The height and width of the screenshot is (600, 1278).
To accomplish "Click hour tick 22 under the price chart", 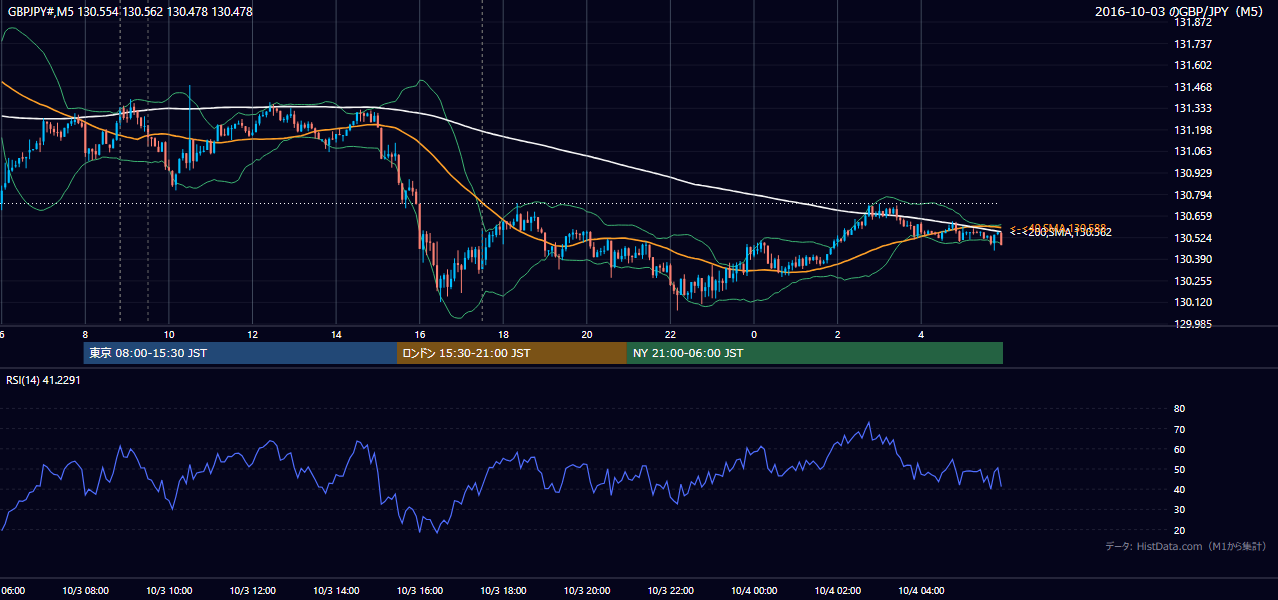I will 670,334.
